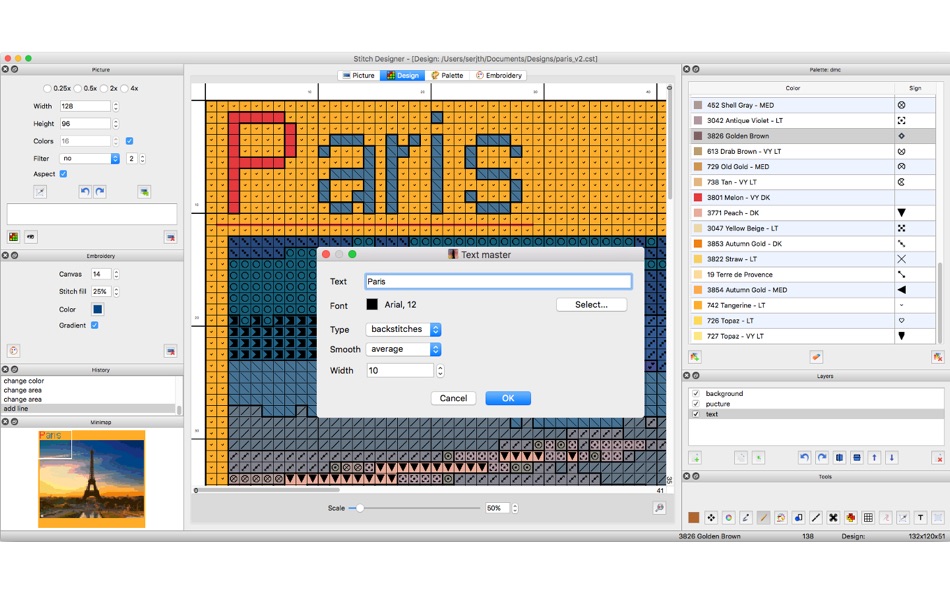
Task: Toggle visibility of background layer
Action: [x=696, y=393]
